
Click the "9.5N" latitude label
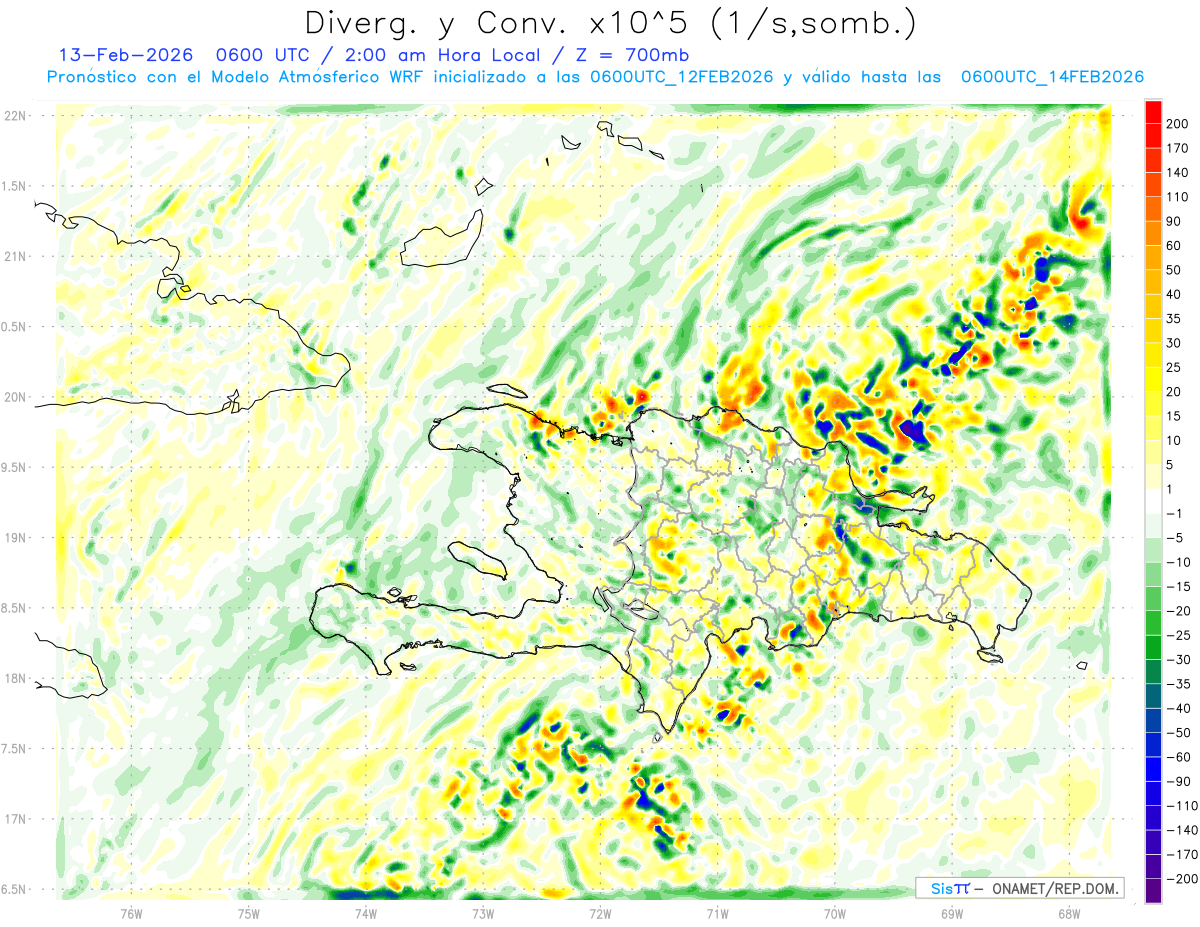(15, 467)
